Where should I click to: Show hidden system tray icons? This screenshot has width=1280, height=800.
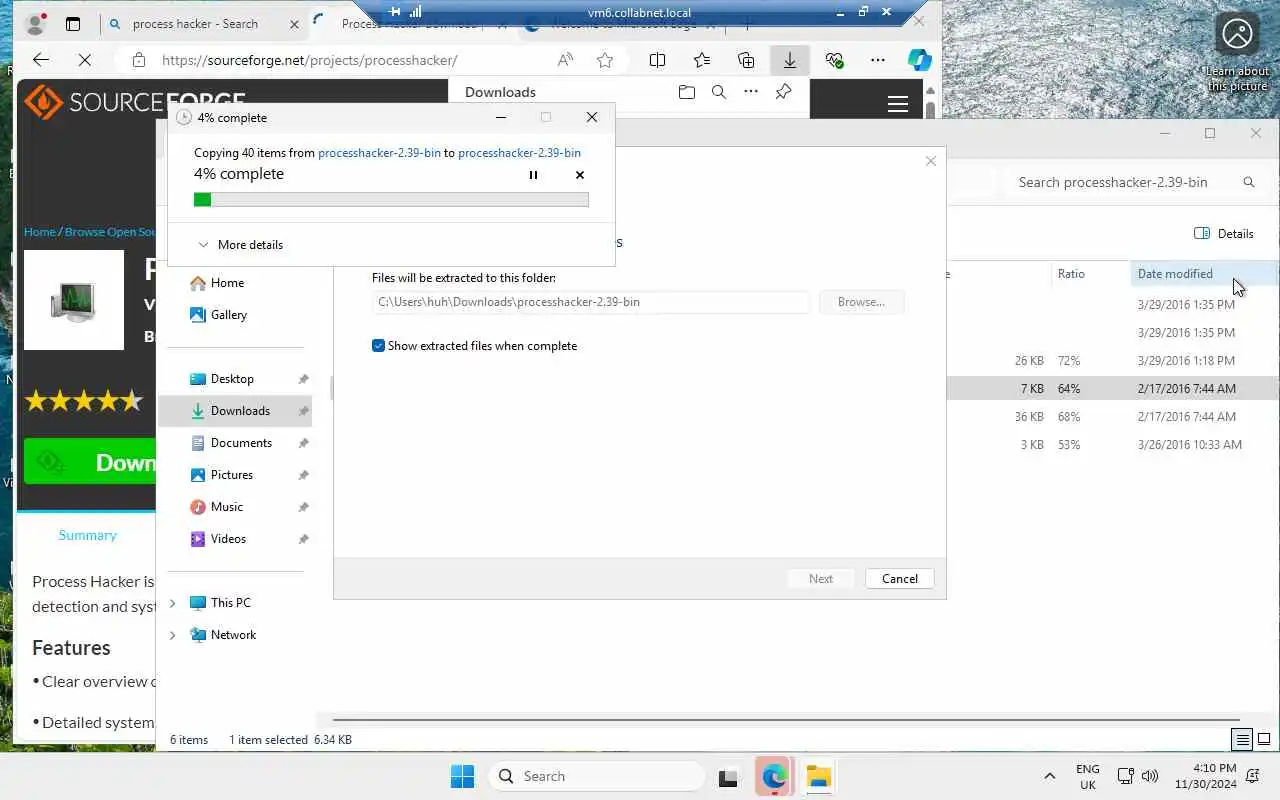click(1049, 776)
